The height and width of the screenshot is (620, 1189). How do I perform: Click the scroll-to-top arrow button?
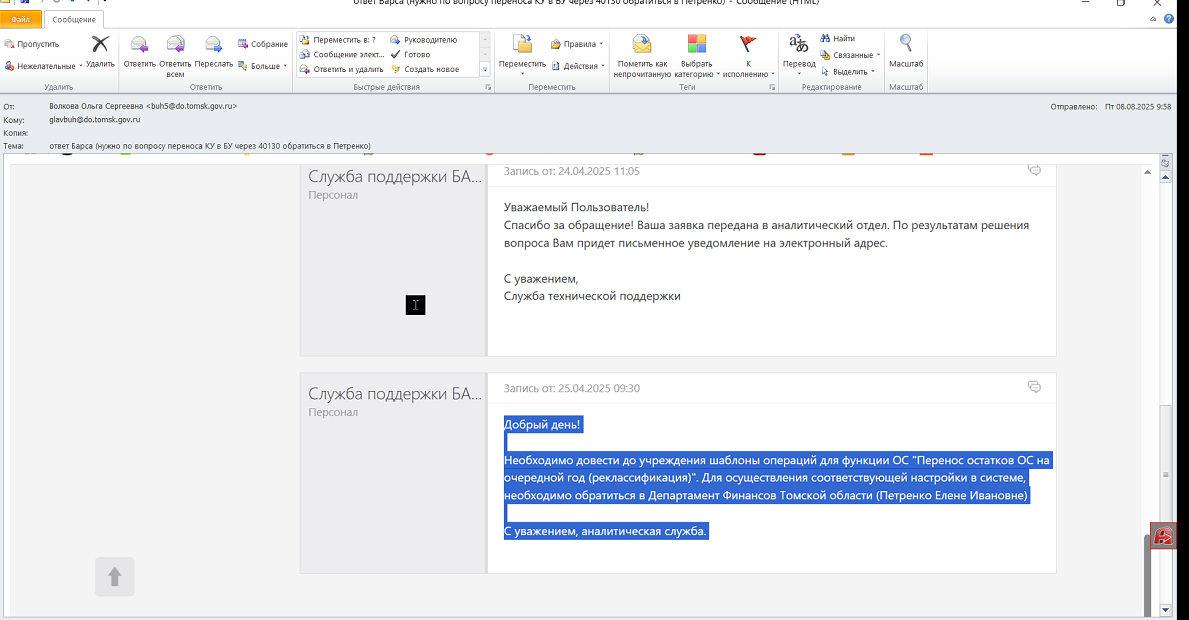click(x=115, y=577)
